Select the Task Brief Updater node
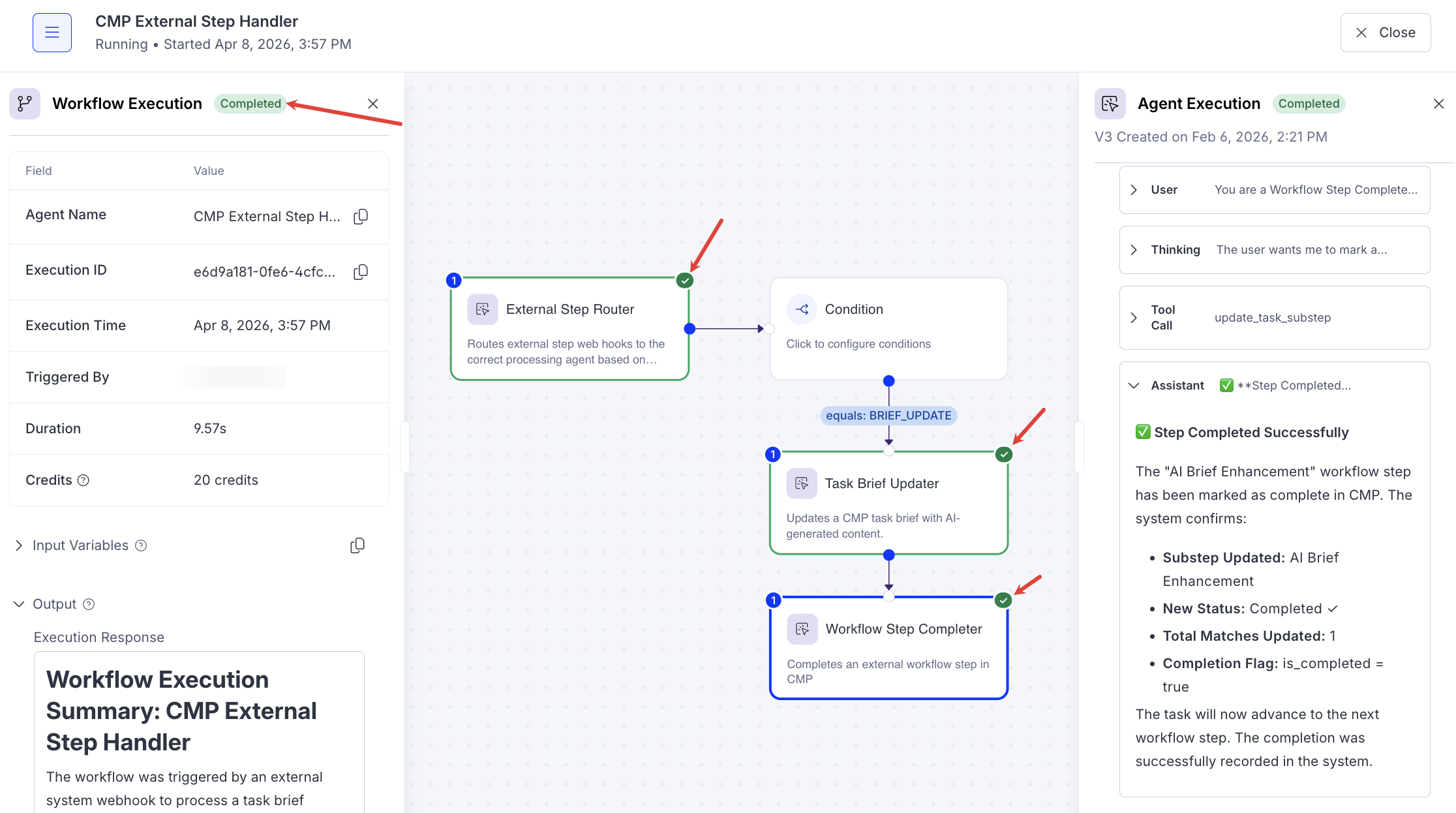 (888, 502)
